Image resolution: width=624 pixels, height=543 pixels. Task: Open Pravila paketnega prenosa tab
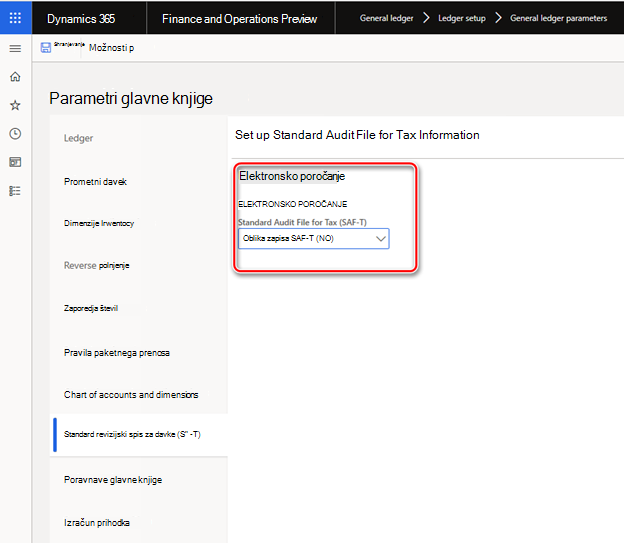tap(117, 353)
